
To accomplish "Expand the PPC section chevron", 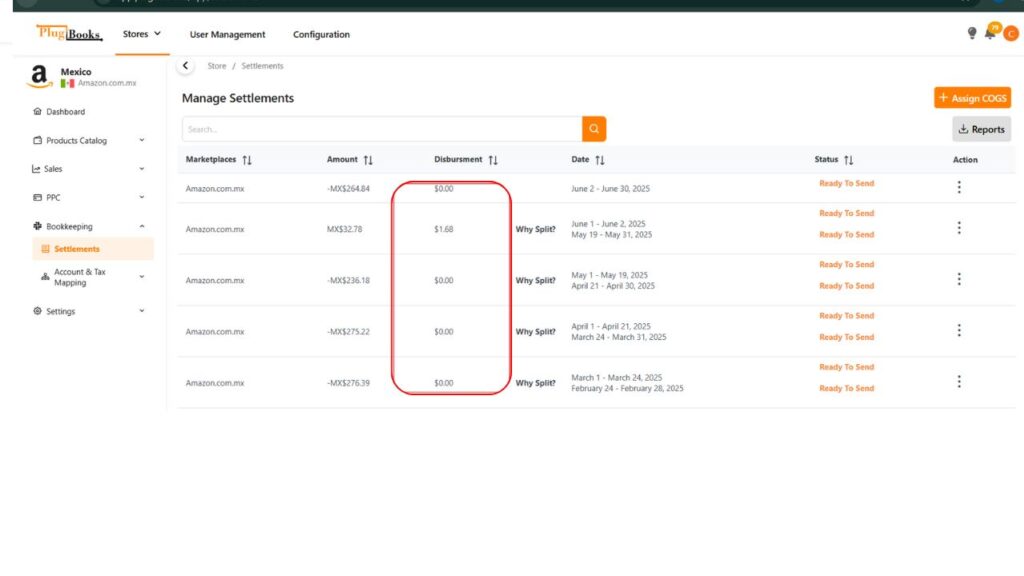I will pyautogui.click(x=142, y=197).
